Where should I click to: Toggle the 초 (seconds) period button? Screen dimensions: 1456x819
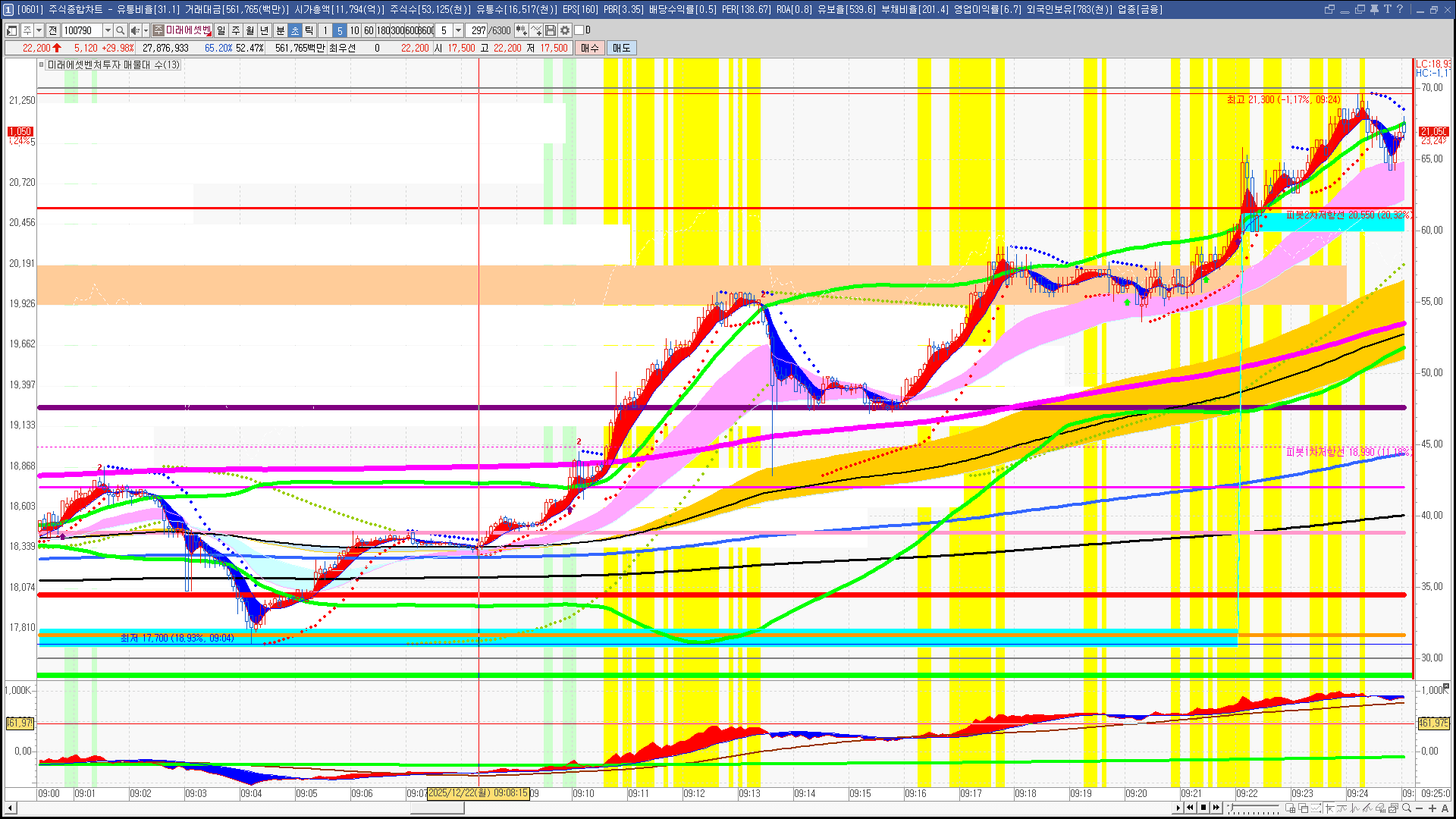[295, 30]
